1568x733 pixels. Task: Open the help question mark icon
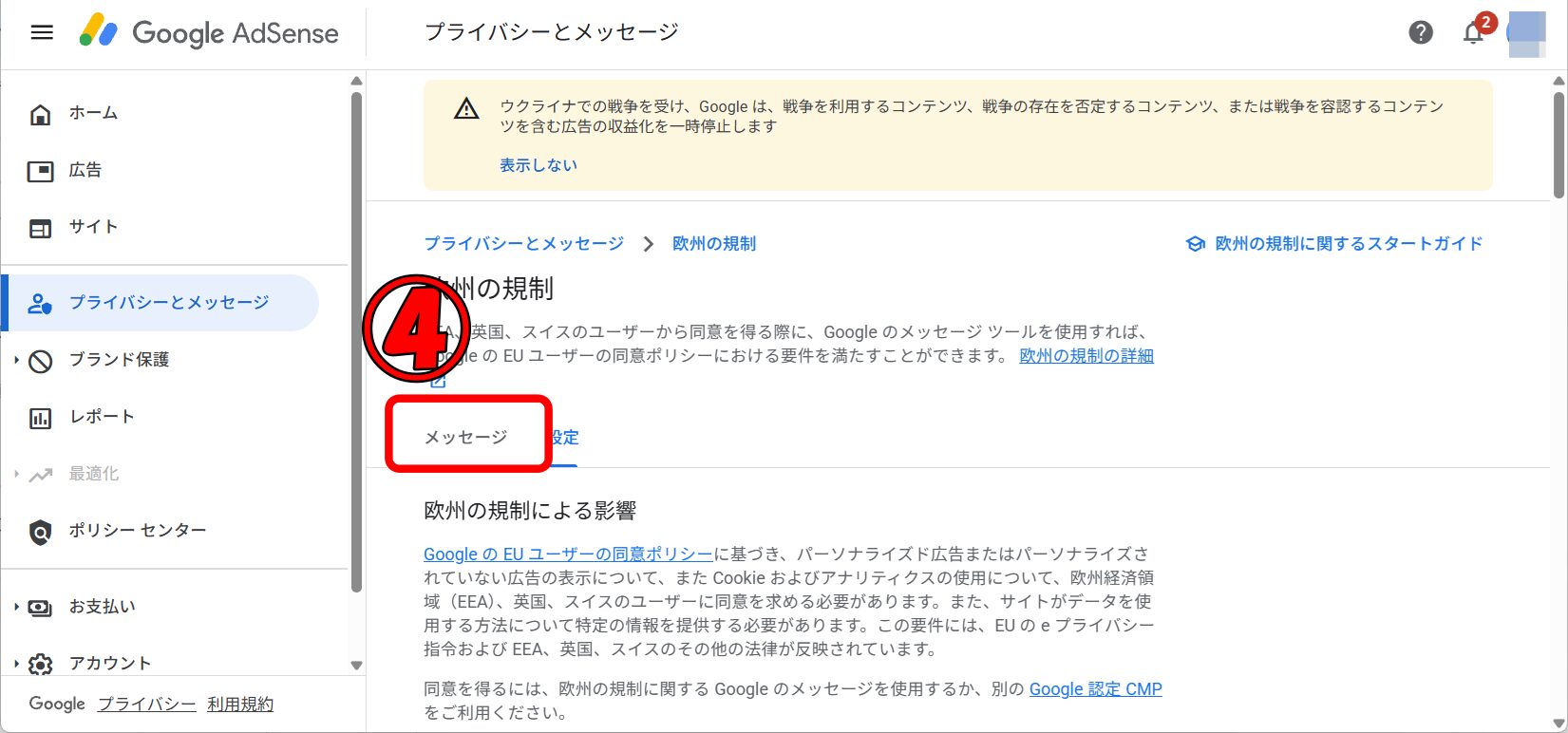click(1421, 32)
